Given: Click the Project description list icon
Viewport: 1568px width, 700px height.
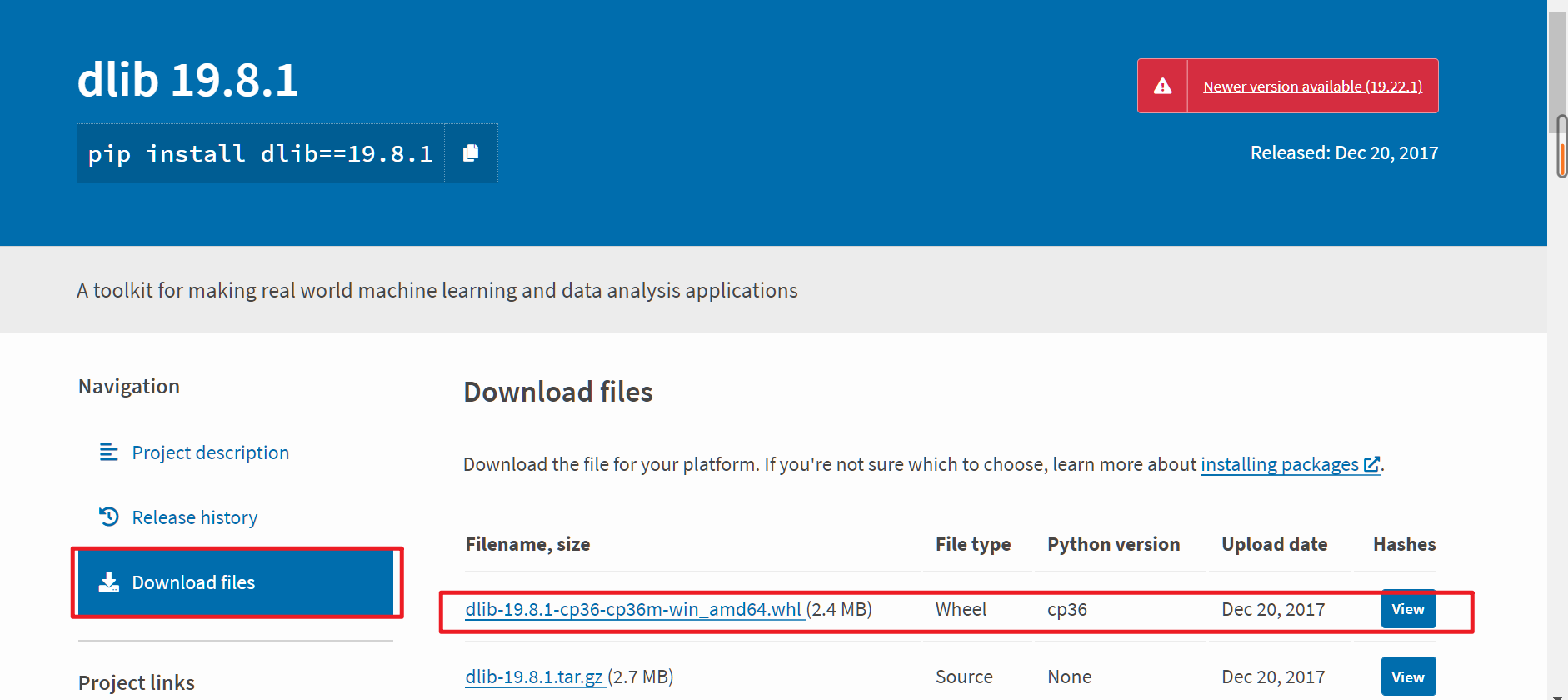Looking at the screenshot, I should (x=108, y=452).
